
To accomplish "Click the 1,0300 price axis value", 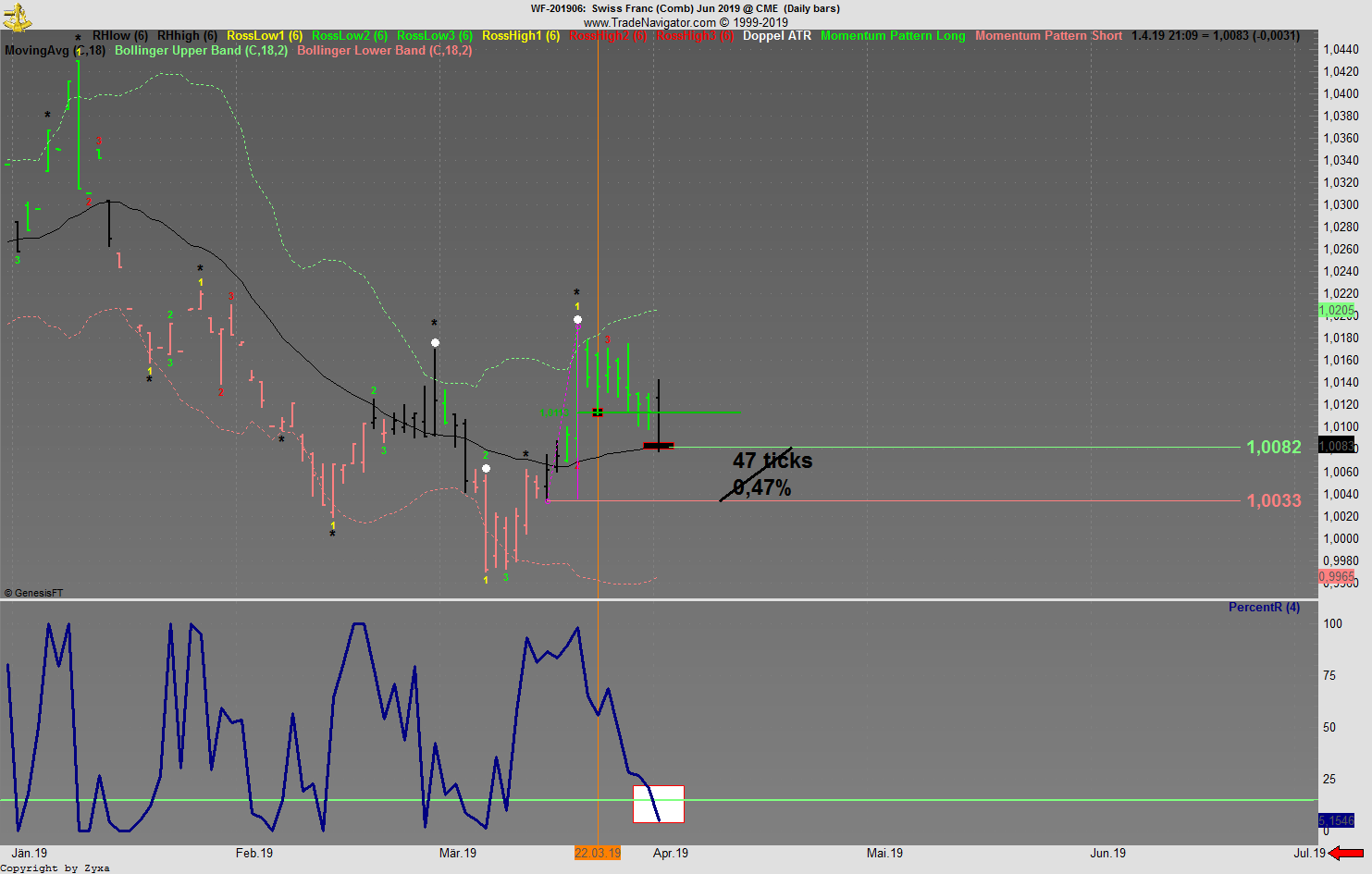I will [1341, 204].
